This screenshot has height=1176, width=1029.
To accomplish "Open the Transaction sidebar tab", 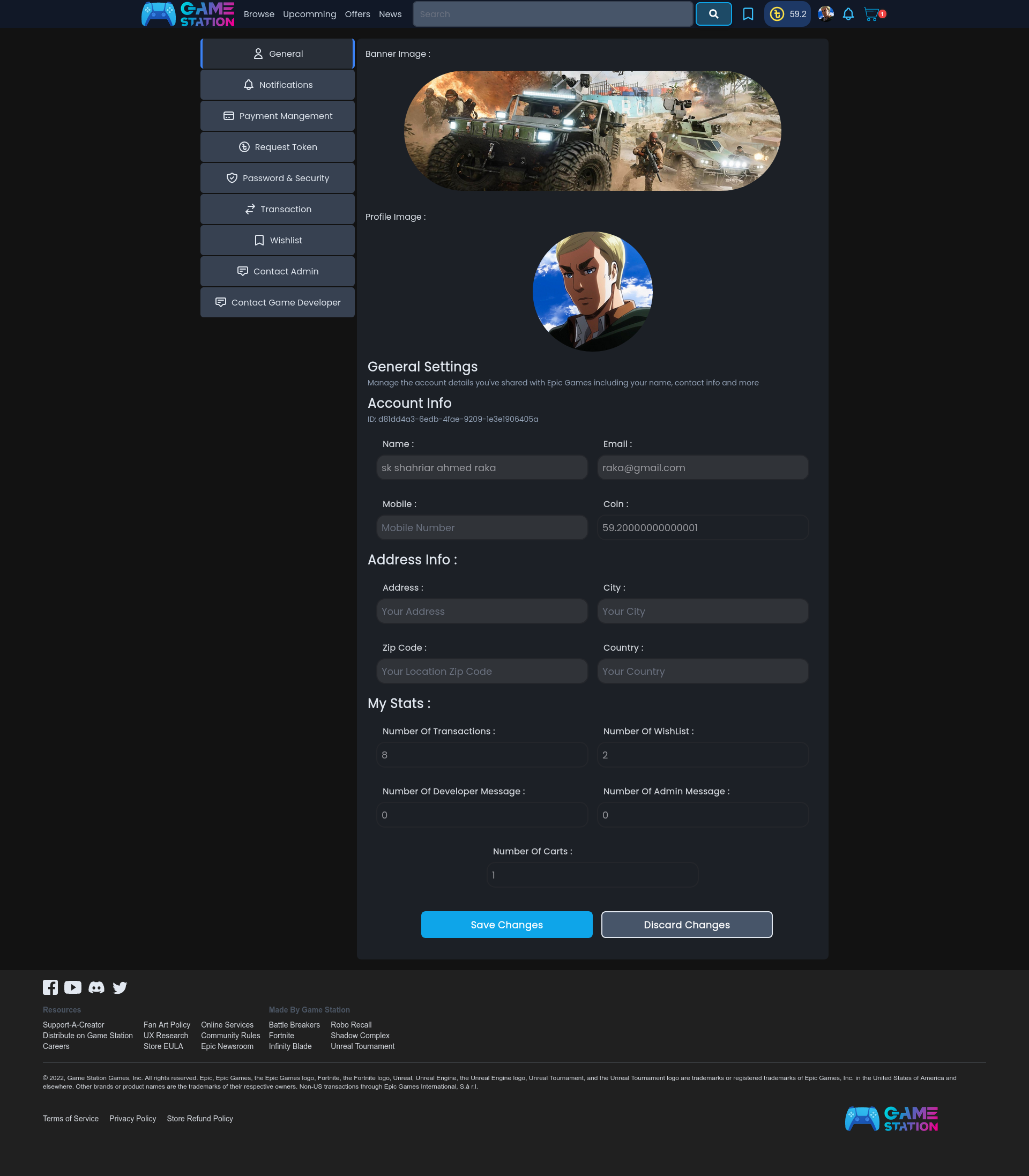I will tap(278, 209).
